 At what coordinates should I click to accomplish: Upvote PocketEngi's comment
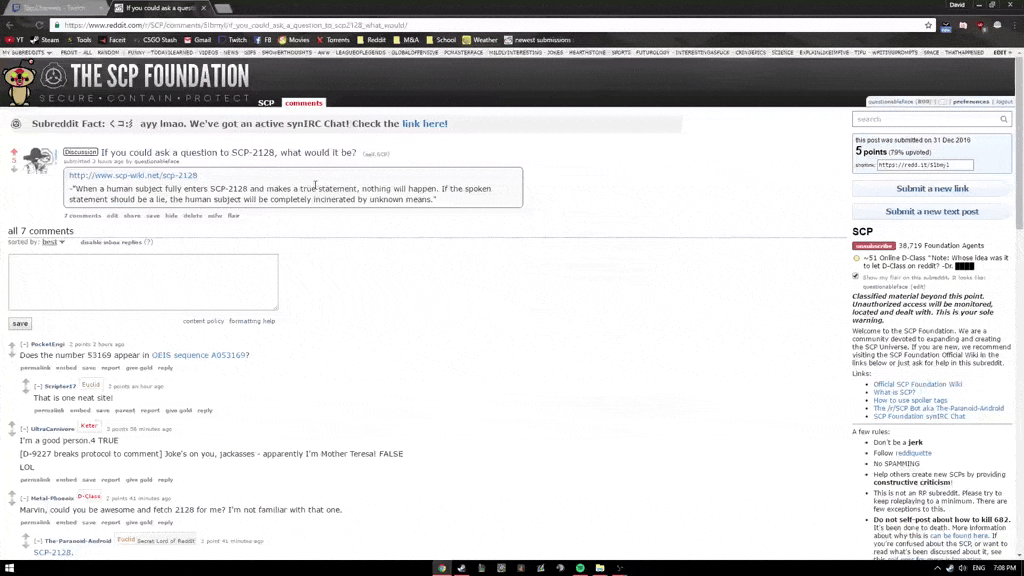[12, 345]
